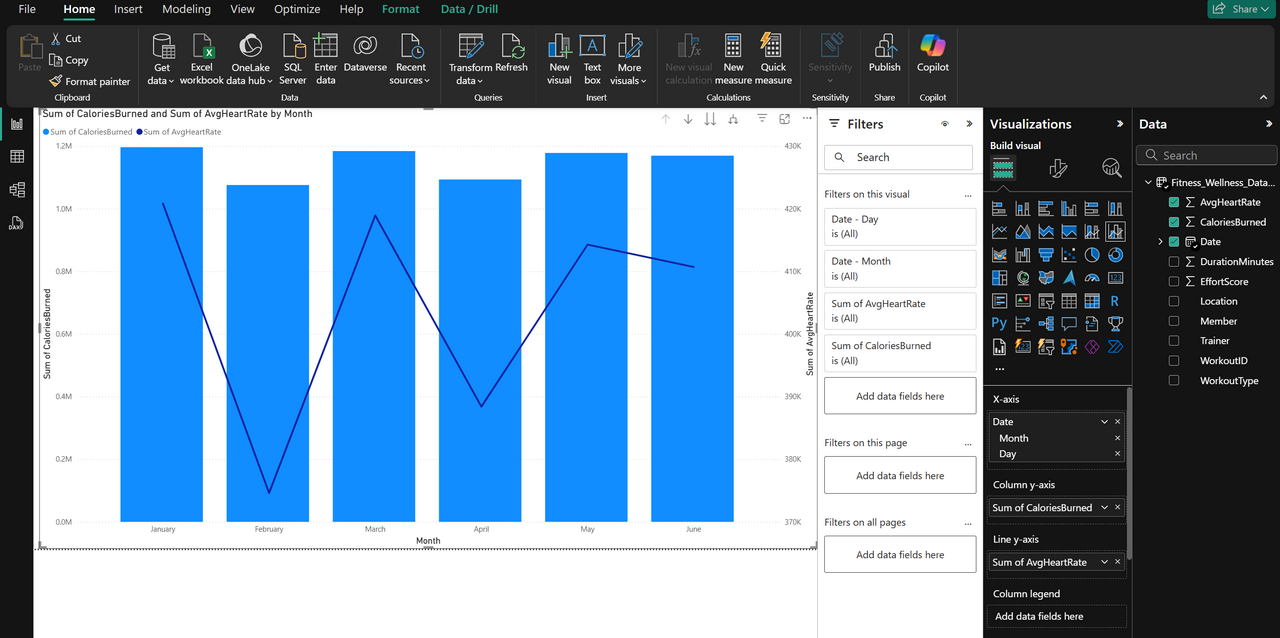Click the Search box in Filters pane

[x=898, y=157]
